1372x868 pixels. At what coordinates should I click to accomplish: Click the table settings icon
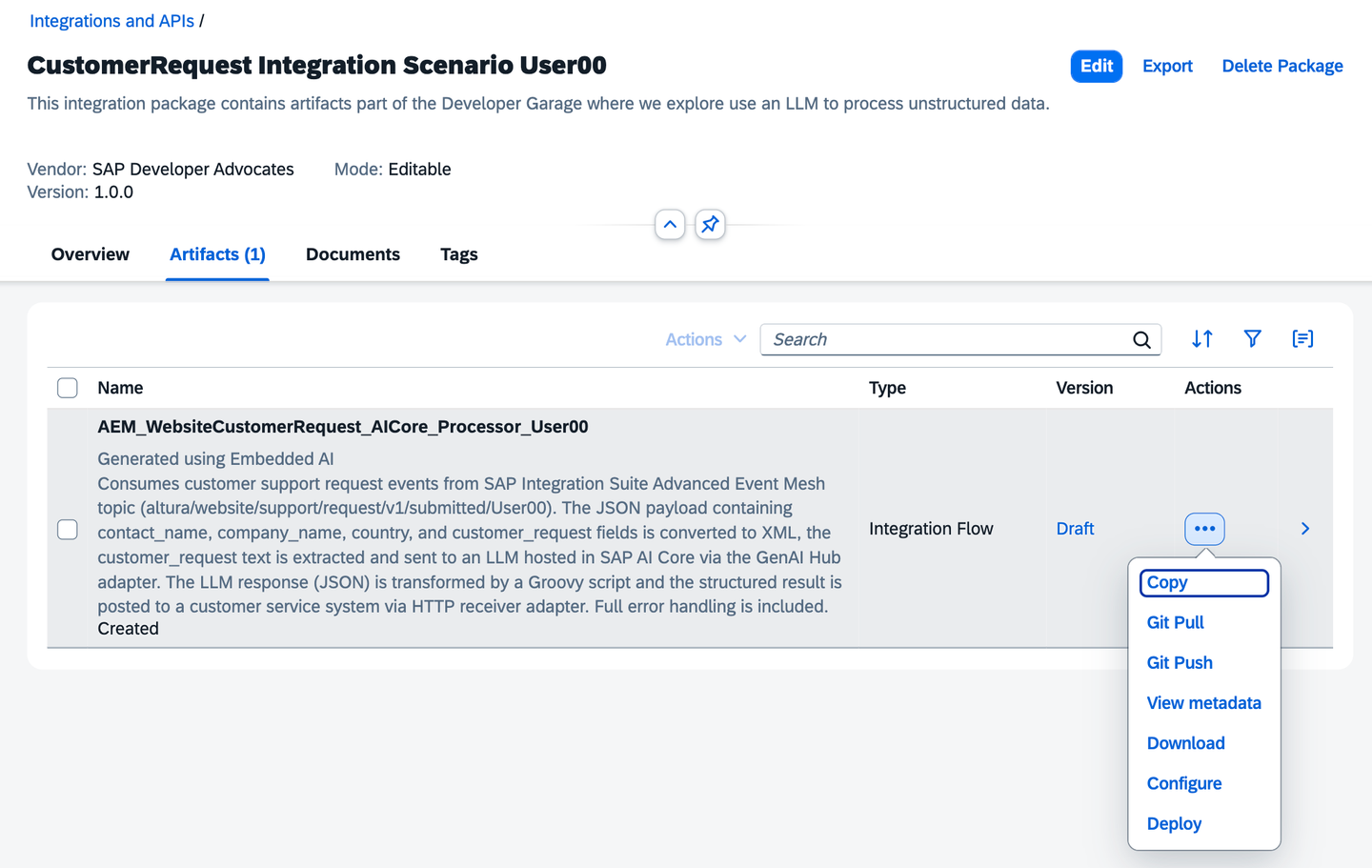click(1302, 339)
